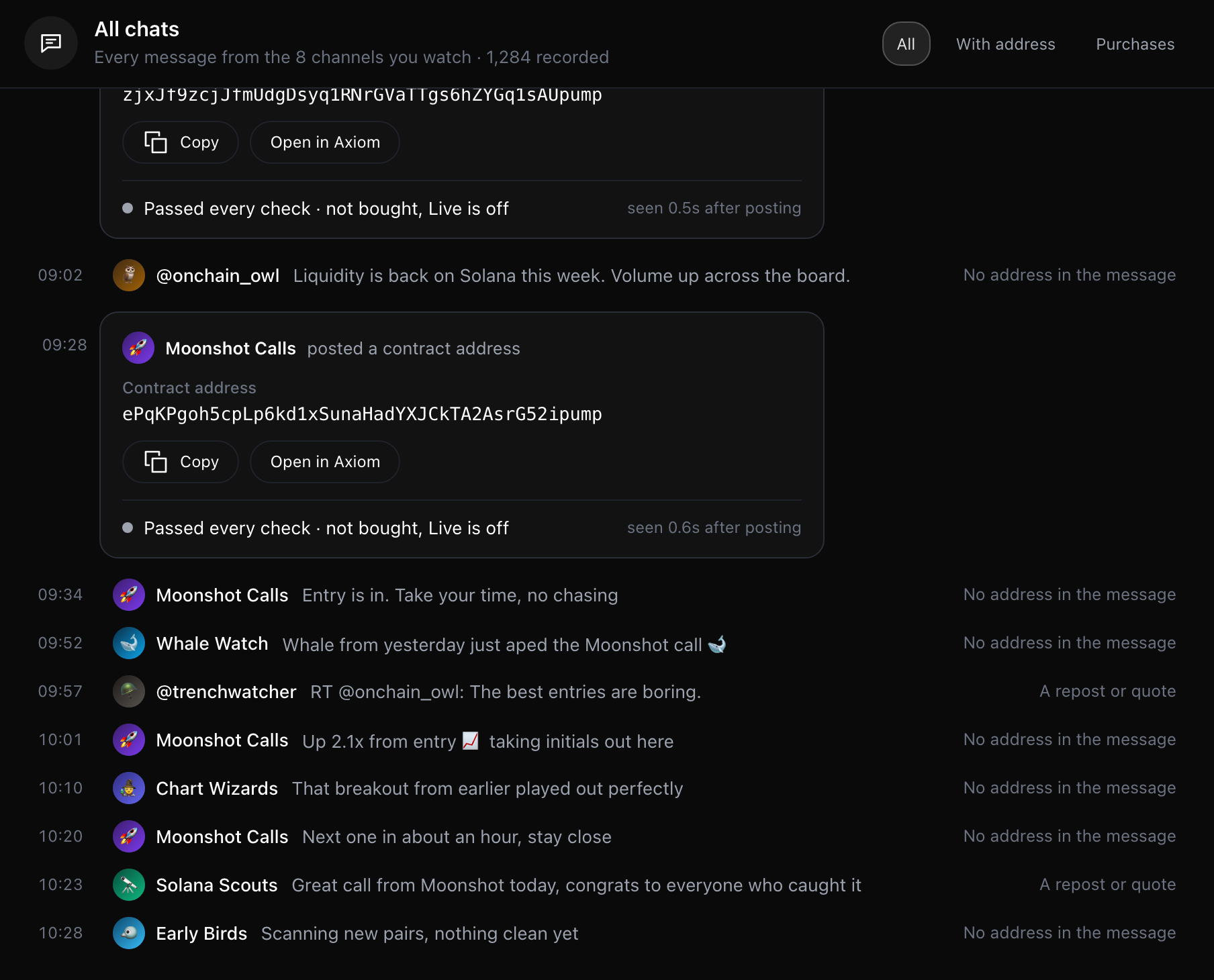Click 'Next one in about an hour' message
The image size is (1214, 980).
click(457, 837)
